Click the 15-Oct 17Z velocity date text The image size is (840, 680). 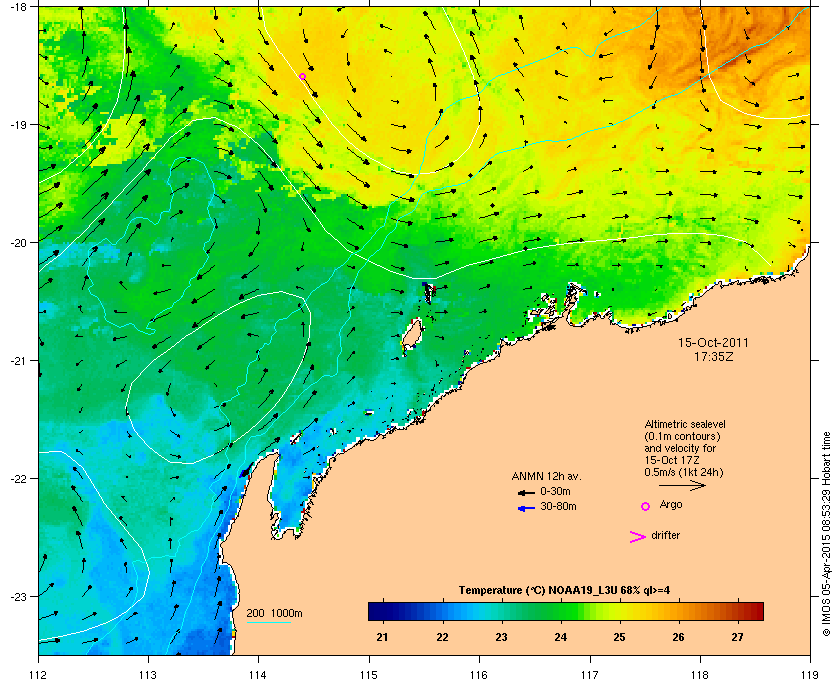point(672,461)
